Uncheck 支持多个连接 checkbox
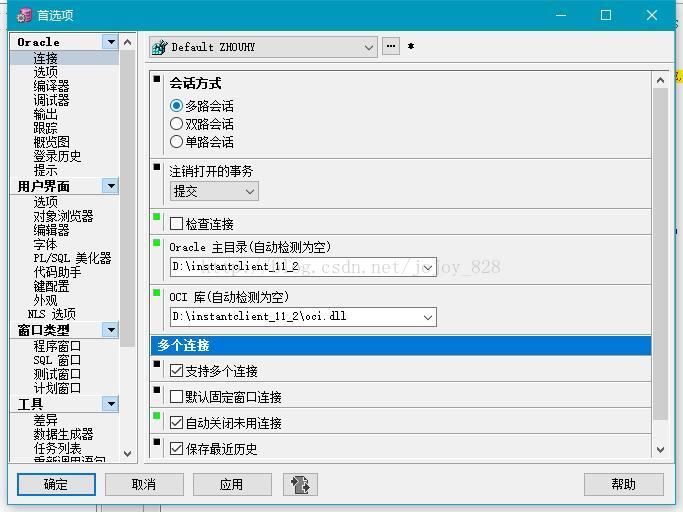Image resolution: width=683 pixels, height=512 pixels. [x=176, y=371]
